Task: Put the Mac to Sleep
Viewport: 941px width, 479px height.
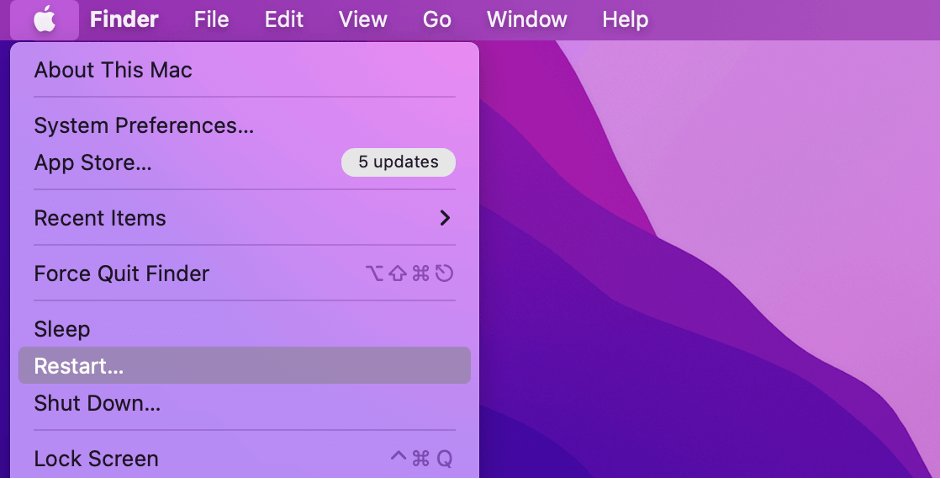Action: 62,329
